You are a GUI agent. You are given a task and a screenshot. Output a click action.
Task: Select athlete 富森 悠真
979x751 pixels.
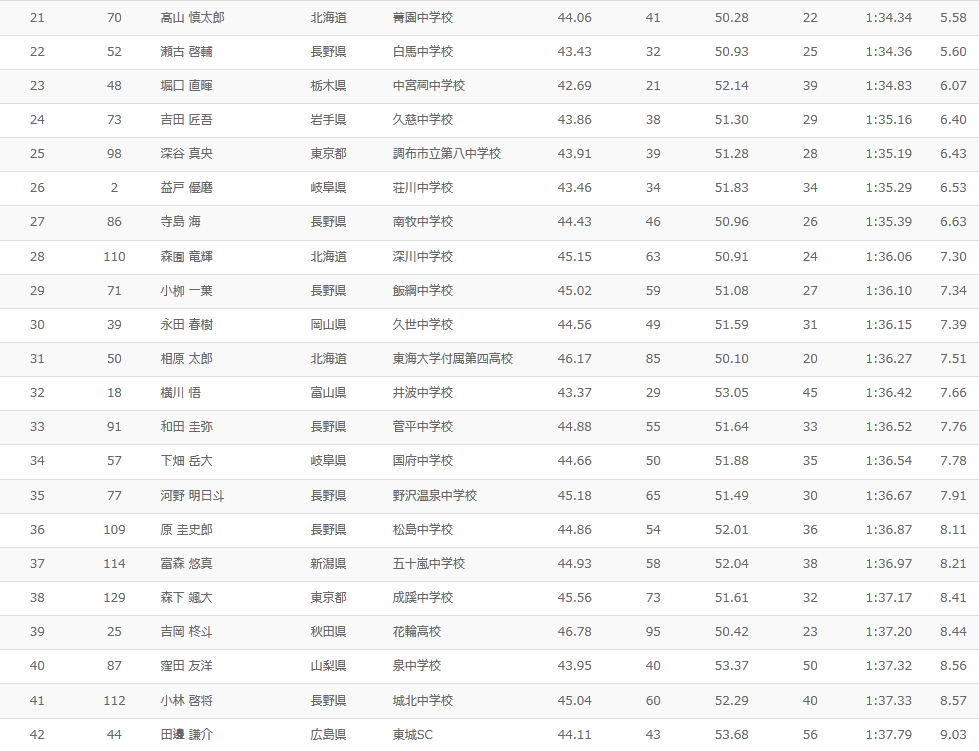click(186, 564)
